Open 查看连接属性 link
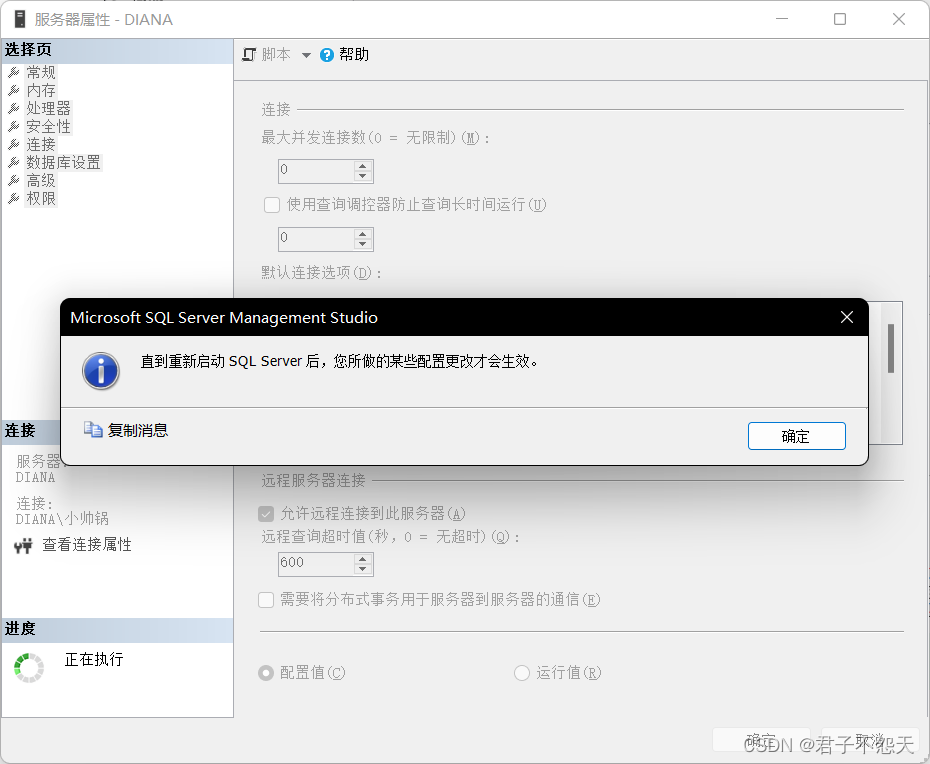The width and height of the screenshot is (930, 764). [x=87, y=545]
